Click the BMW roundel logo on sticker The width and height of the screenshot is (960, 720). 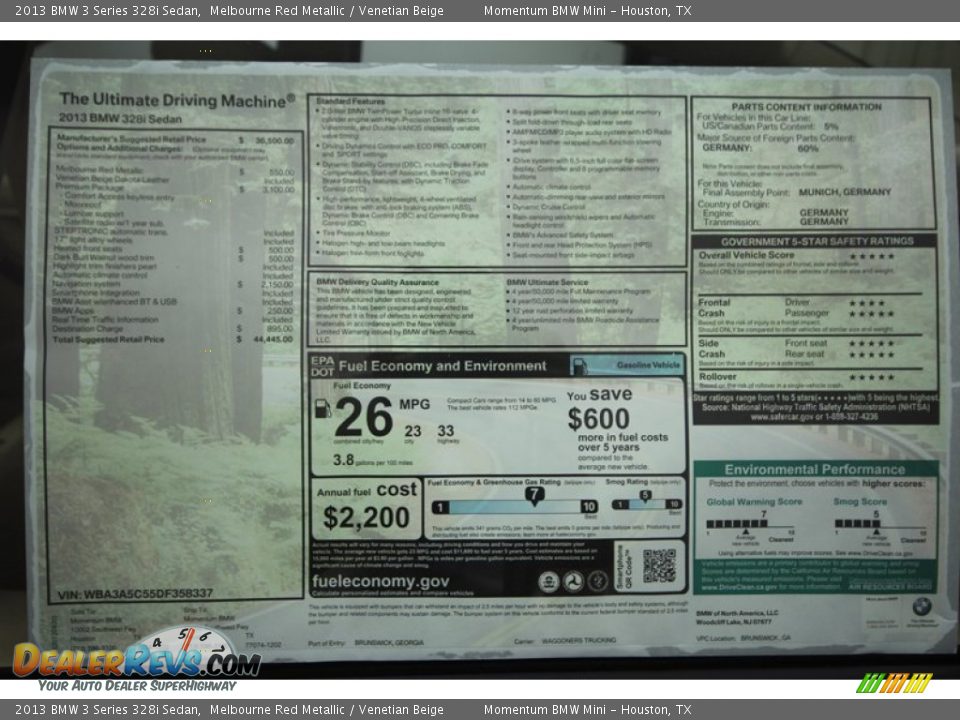[922, 607]
